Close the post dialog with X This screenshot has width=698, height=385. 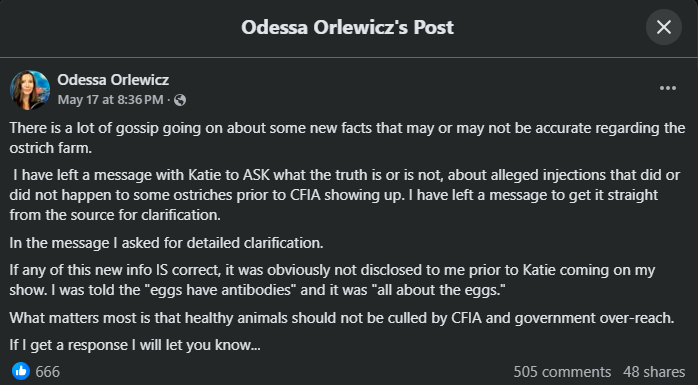coord(664,27)
